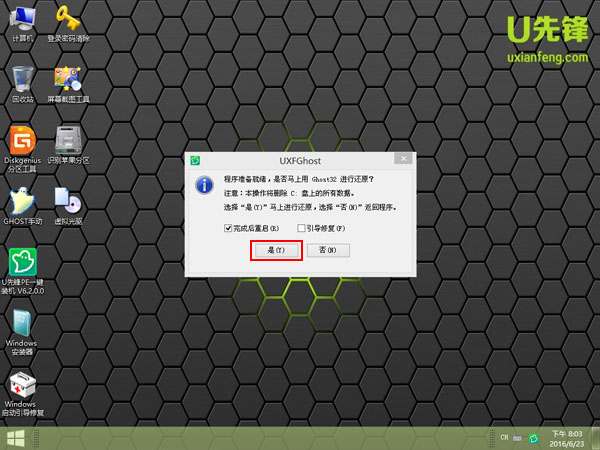Open the Windows 安装器 icon

coord(22,332)
